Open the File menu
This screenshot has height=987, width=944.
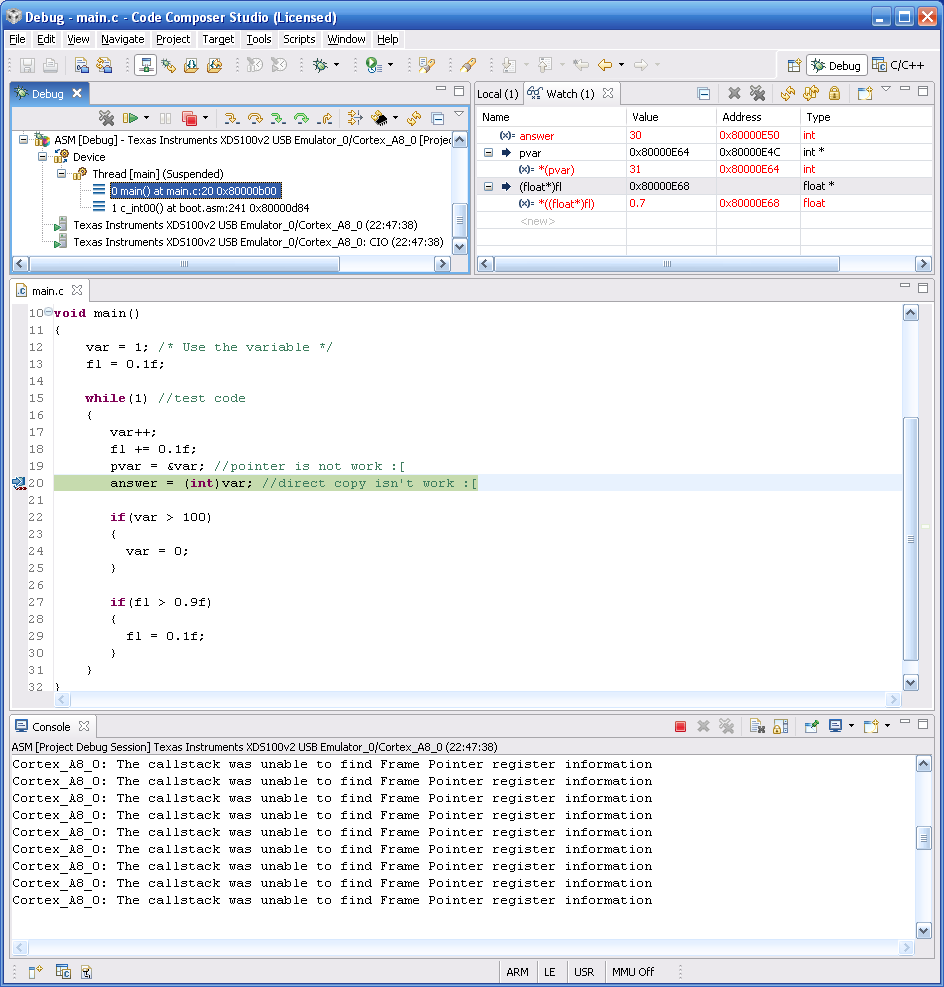(17, 39)
